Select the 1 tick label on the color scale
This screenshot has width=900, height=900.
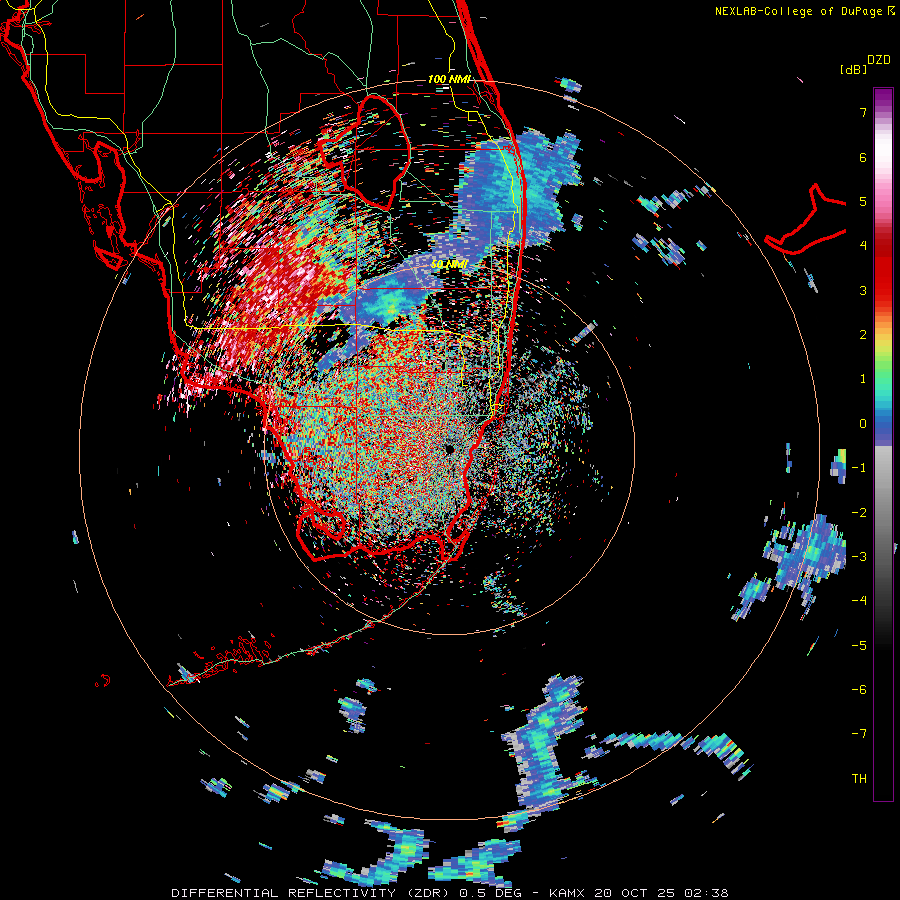coord(863,379)
